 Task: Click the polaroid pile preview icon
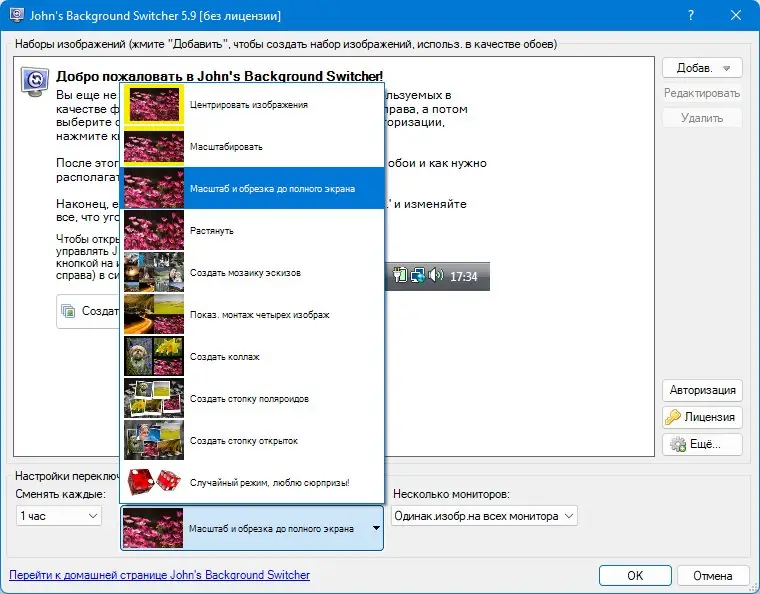point(154,398)
